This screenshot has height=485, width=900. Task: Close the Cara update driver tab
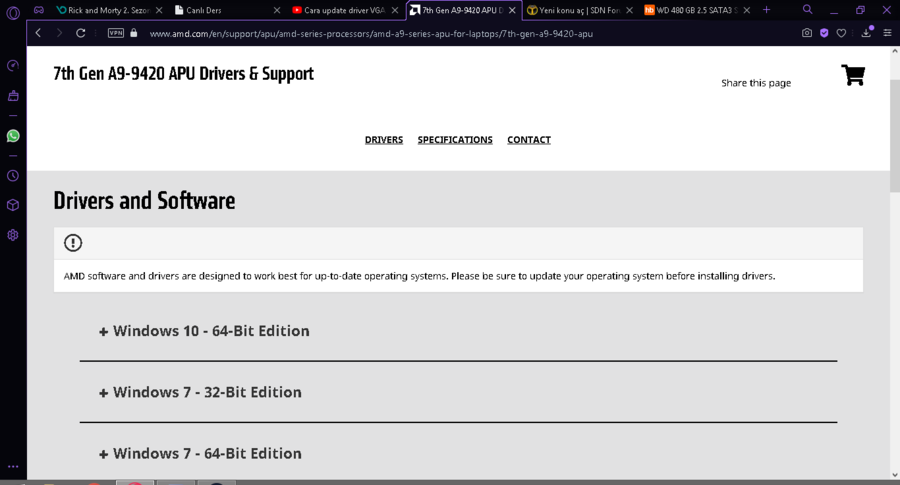(x=394, y=10)
